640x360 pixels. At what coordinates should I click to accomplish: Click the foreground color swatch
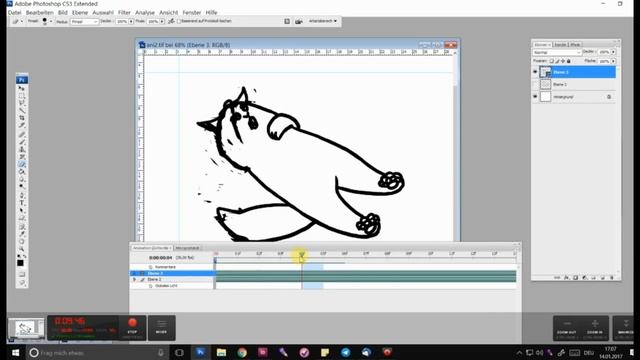point(20,263)
